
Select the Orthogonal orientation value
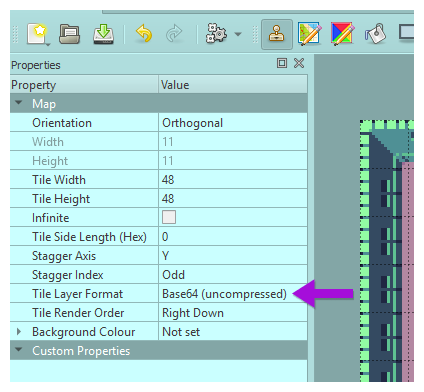pyautogui.click(x=233, y=123)
